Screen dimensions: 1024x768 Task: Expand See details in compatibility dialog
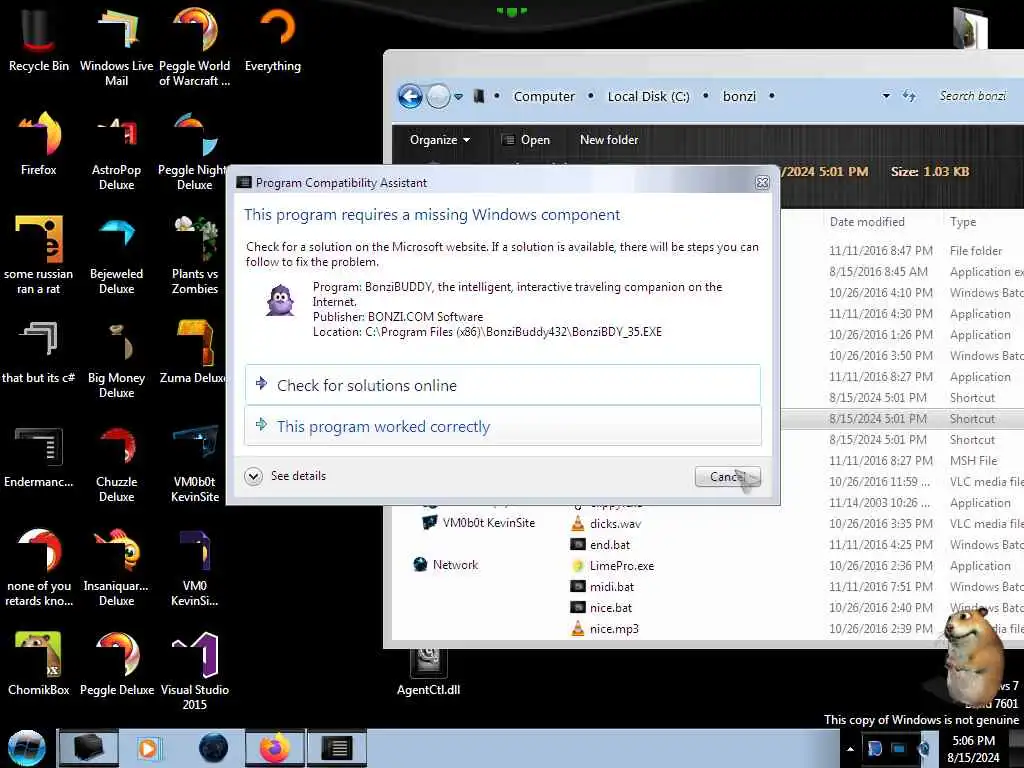coord(285,476)
